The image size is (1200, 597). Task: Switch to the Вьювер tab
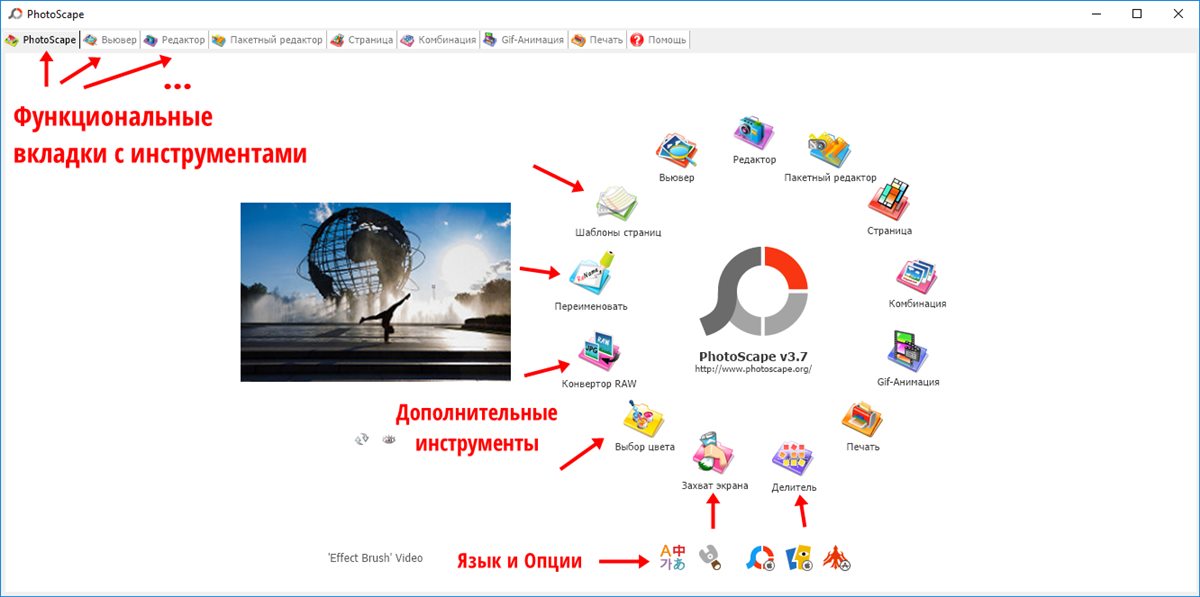click(110, 40)
